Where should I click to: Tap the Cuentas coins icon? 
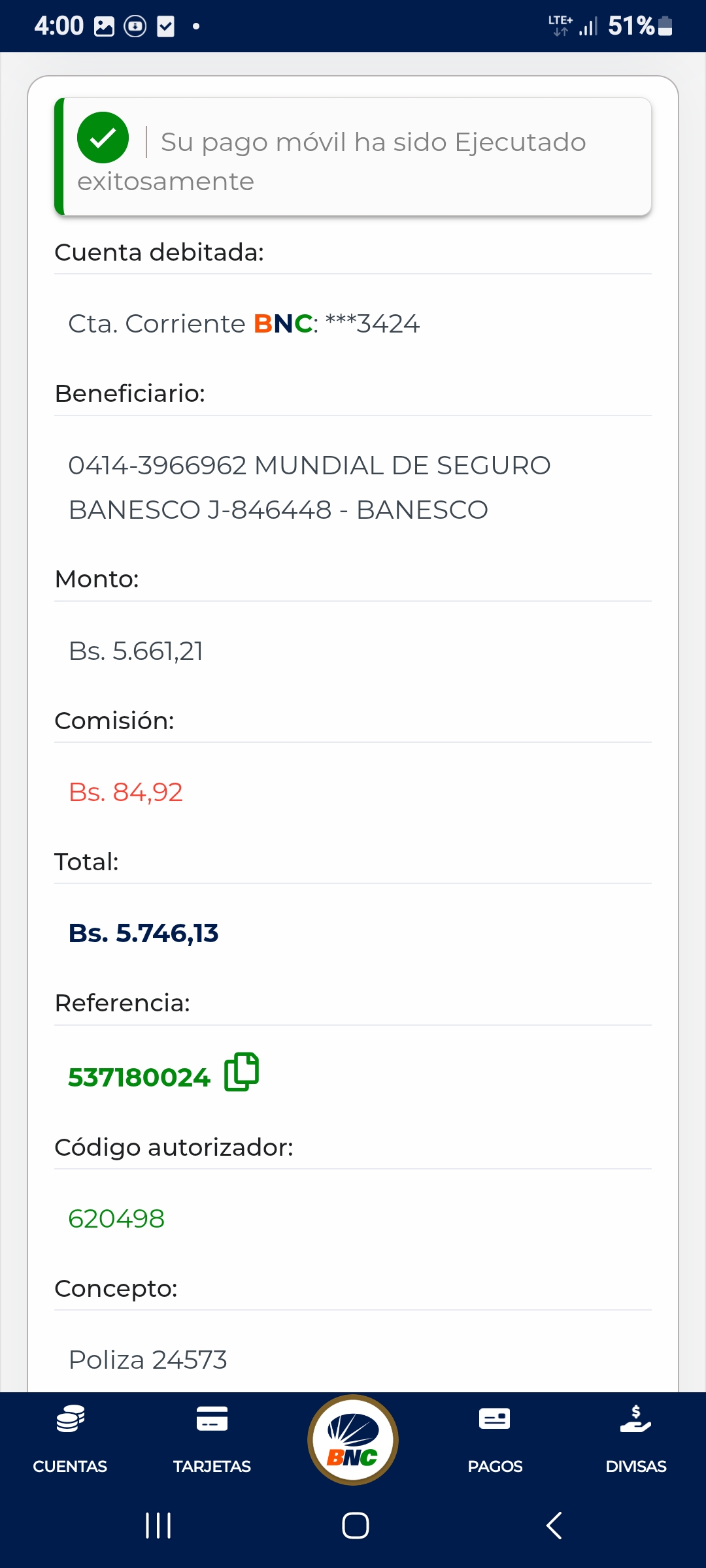point(70,1419)
